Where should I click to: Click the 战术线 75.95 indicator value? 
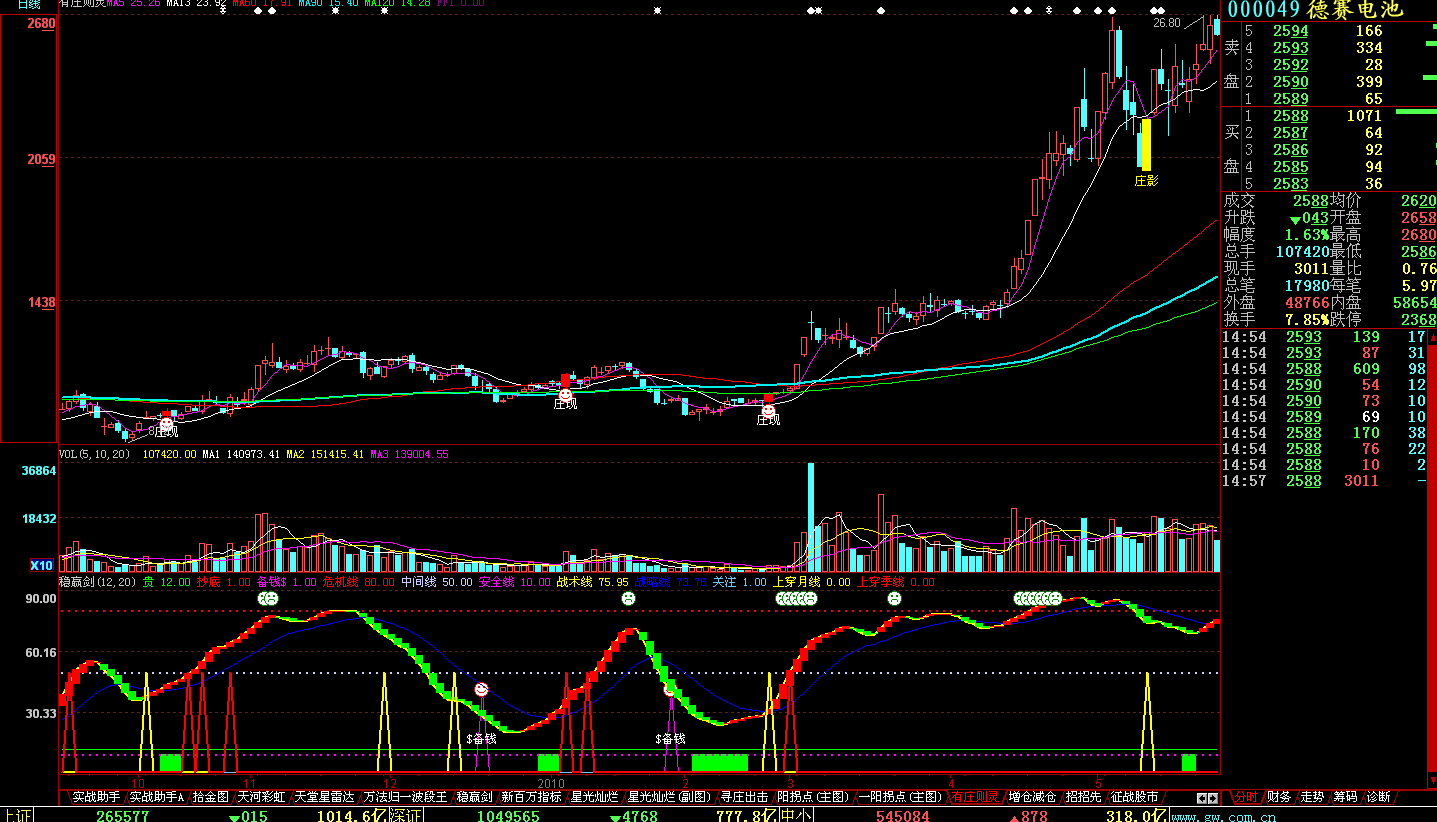coord(593,582)
